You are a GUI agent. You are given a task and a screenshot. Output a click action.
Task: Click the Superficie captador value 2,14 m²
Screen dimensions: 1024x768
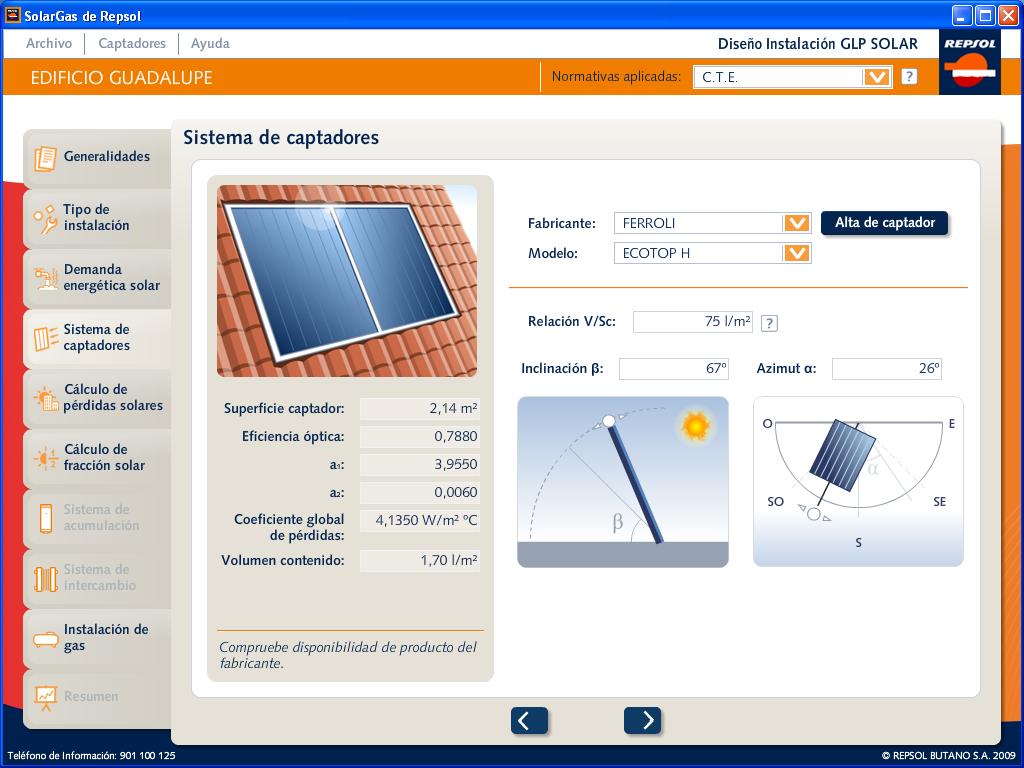[x=420, y=409]
